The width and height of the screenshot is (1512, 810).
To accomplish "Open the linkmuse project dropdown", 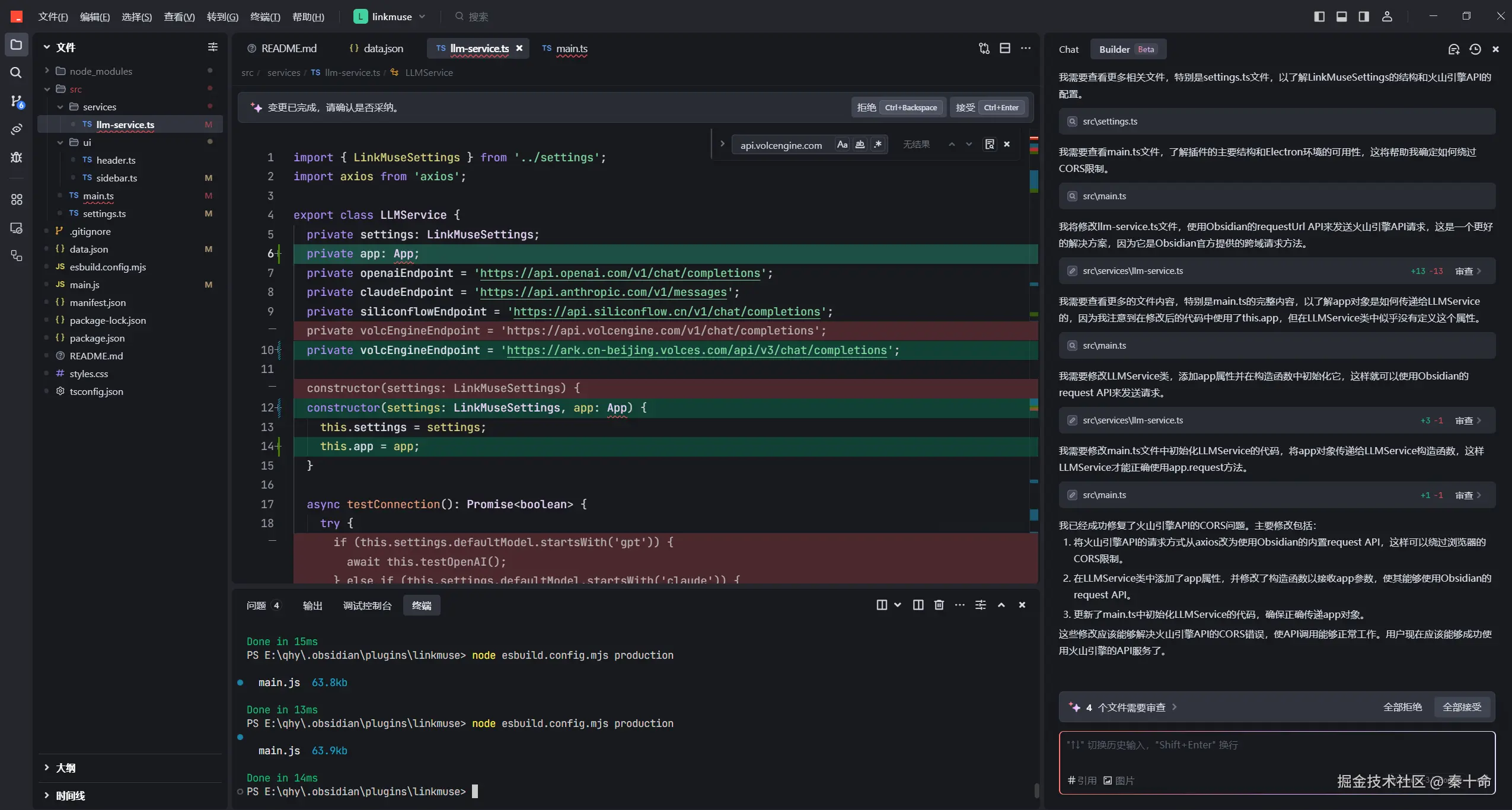I will tap(390, 17).
